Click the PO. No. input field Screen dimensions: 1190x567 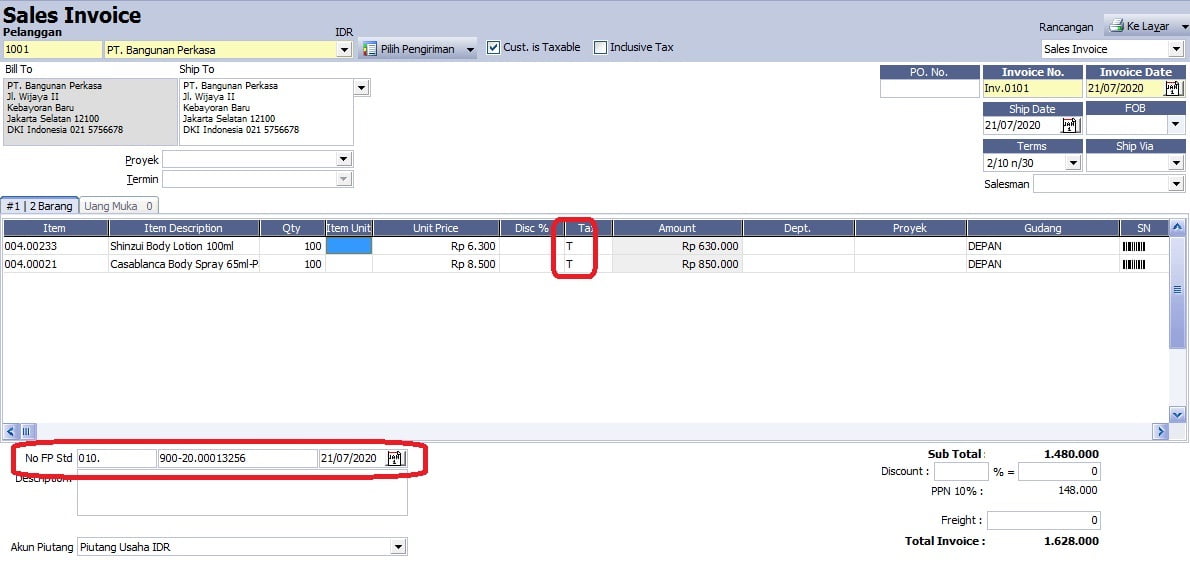(x=930, y=89)
